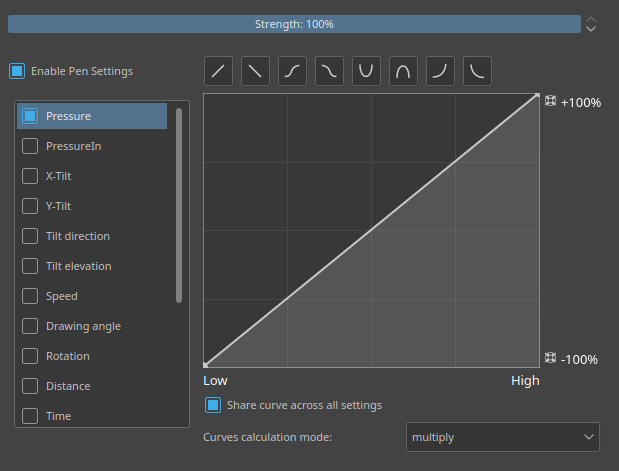This screenshot has height=471, width=619.
Task: Select the Rotation row label
Action: pyautogui.click(x=68, y=356)
